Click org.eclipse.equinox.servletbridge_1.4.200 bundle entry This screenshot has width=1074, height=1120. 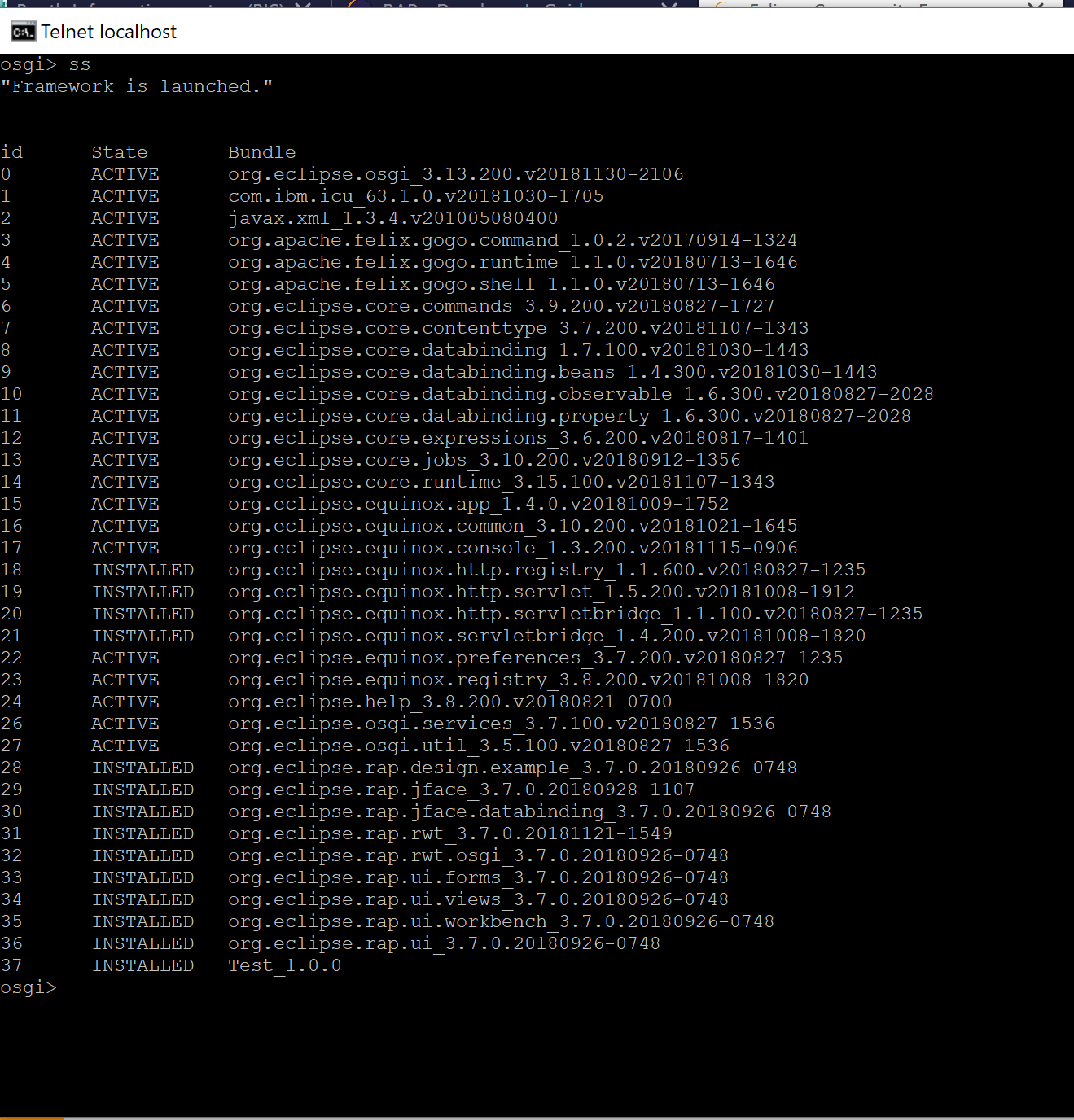547,636
